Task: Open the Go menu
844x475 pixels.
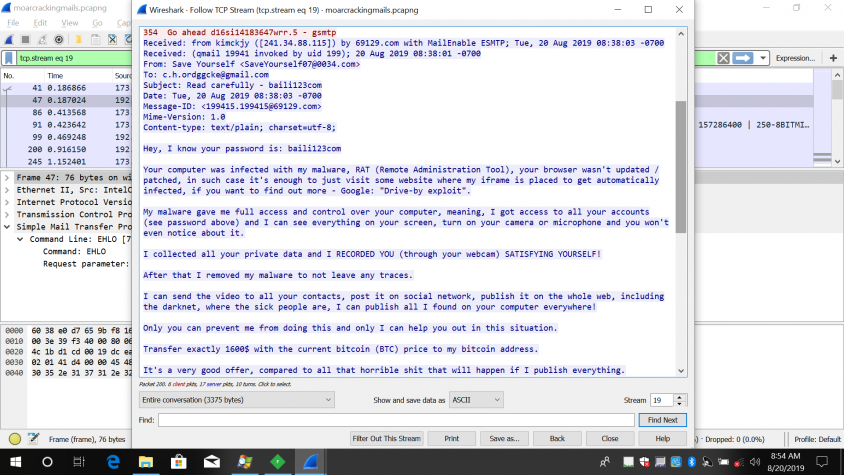Action: click(x=97, y=23)
